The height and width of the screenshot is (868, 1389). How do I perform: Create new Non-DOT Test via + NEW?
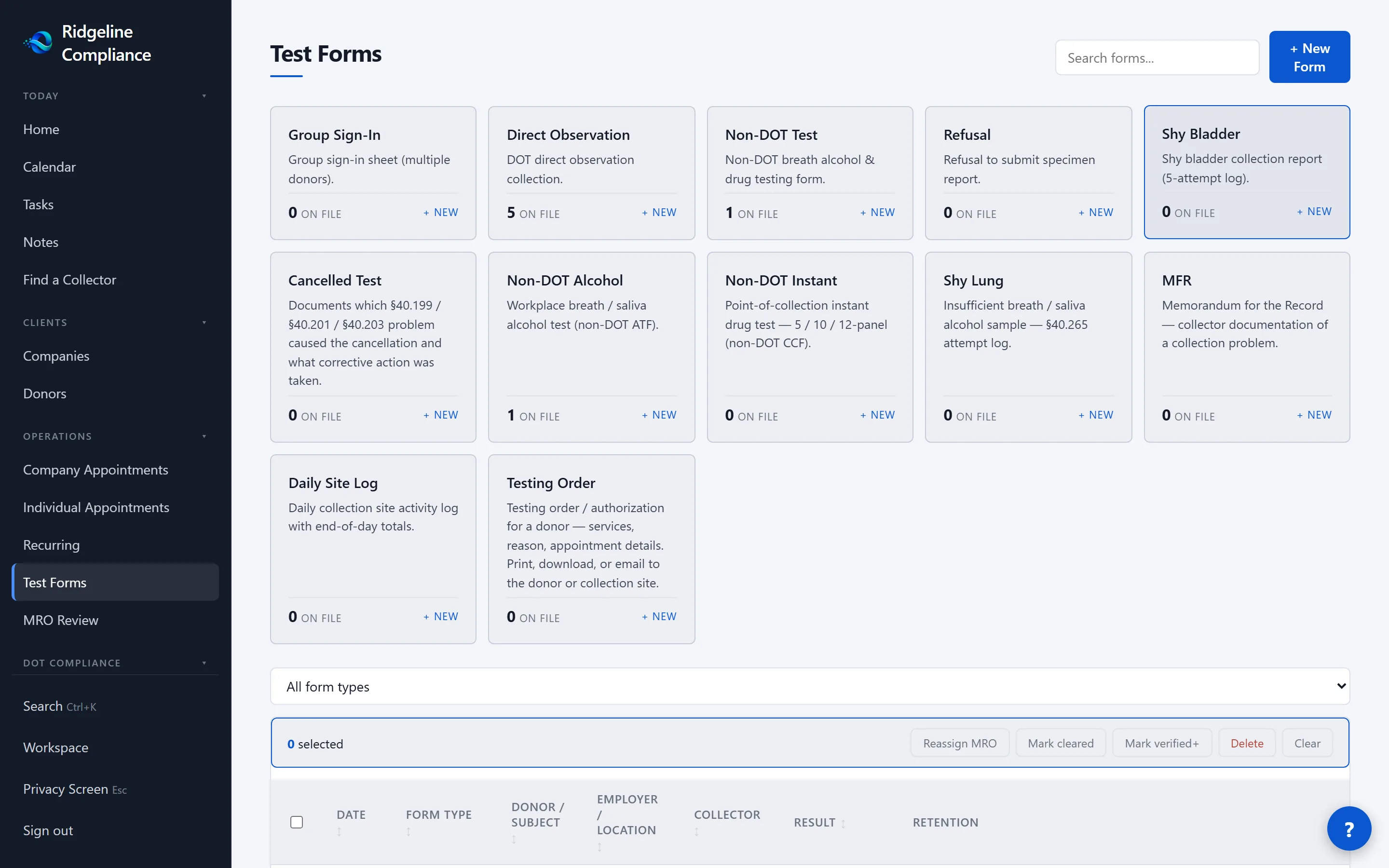click(877, 212)
